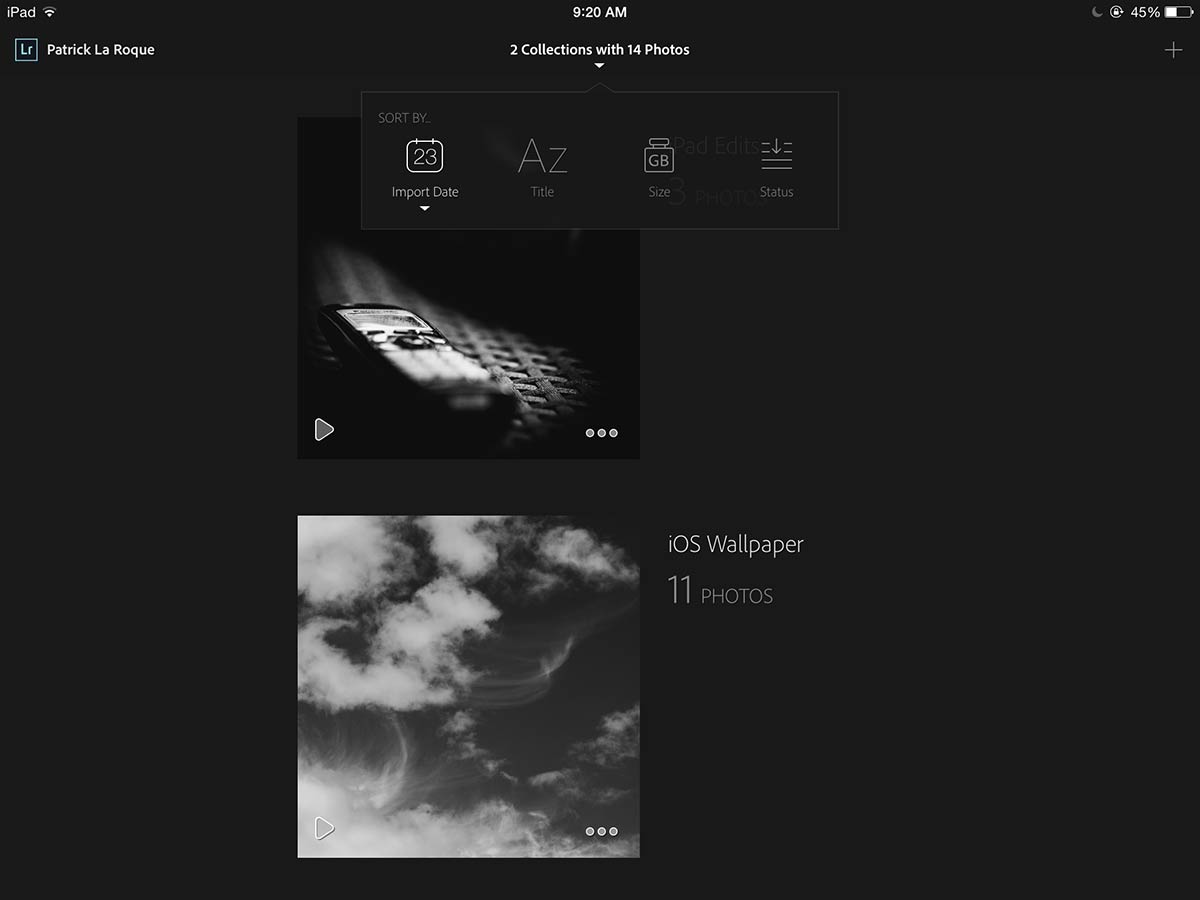Screen dimensions: 1200x900
Task: Choose the Title sort label
Action: coord(542,192)
